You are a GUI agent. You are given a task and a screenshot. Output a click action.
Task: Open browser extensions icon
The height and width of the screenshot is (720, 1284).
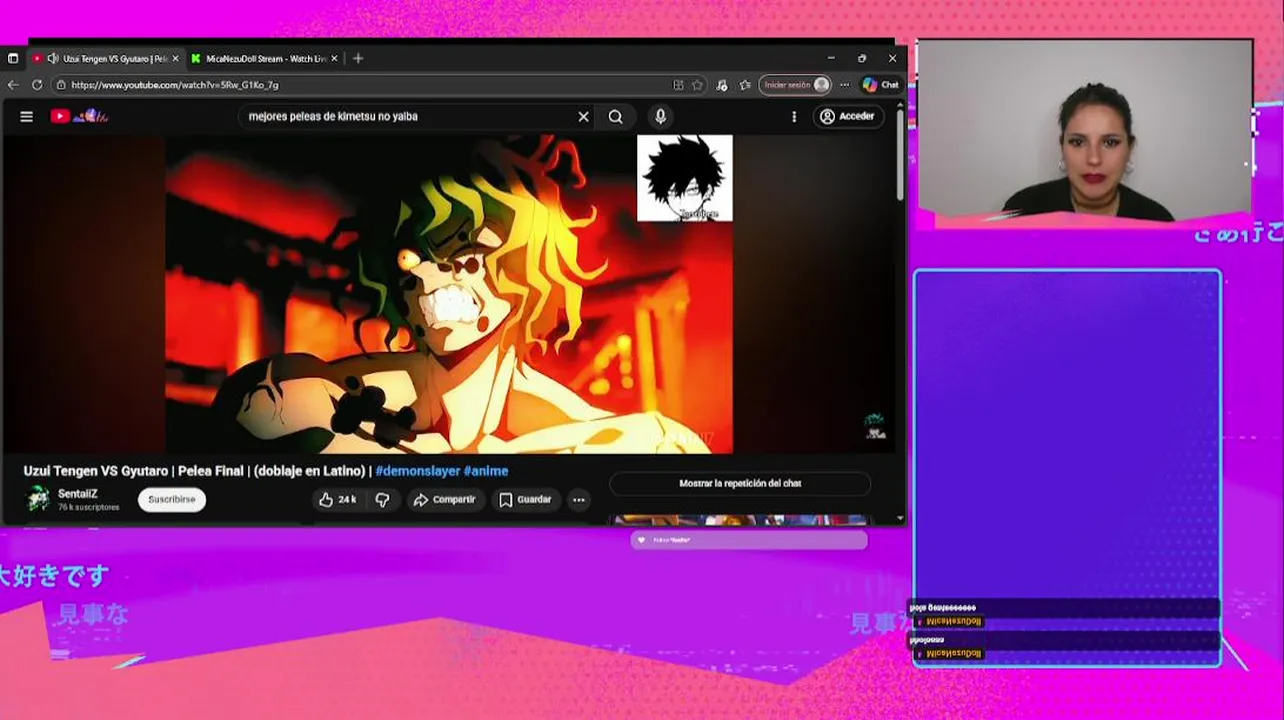click(722, 85)
